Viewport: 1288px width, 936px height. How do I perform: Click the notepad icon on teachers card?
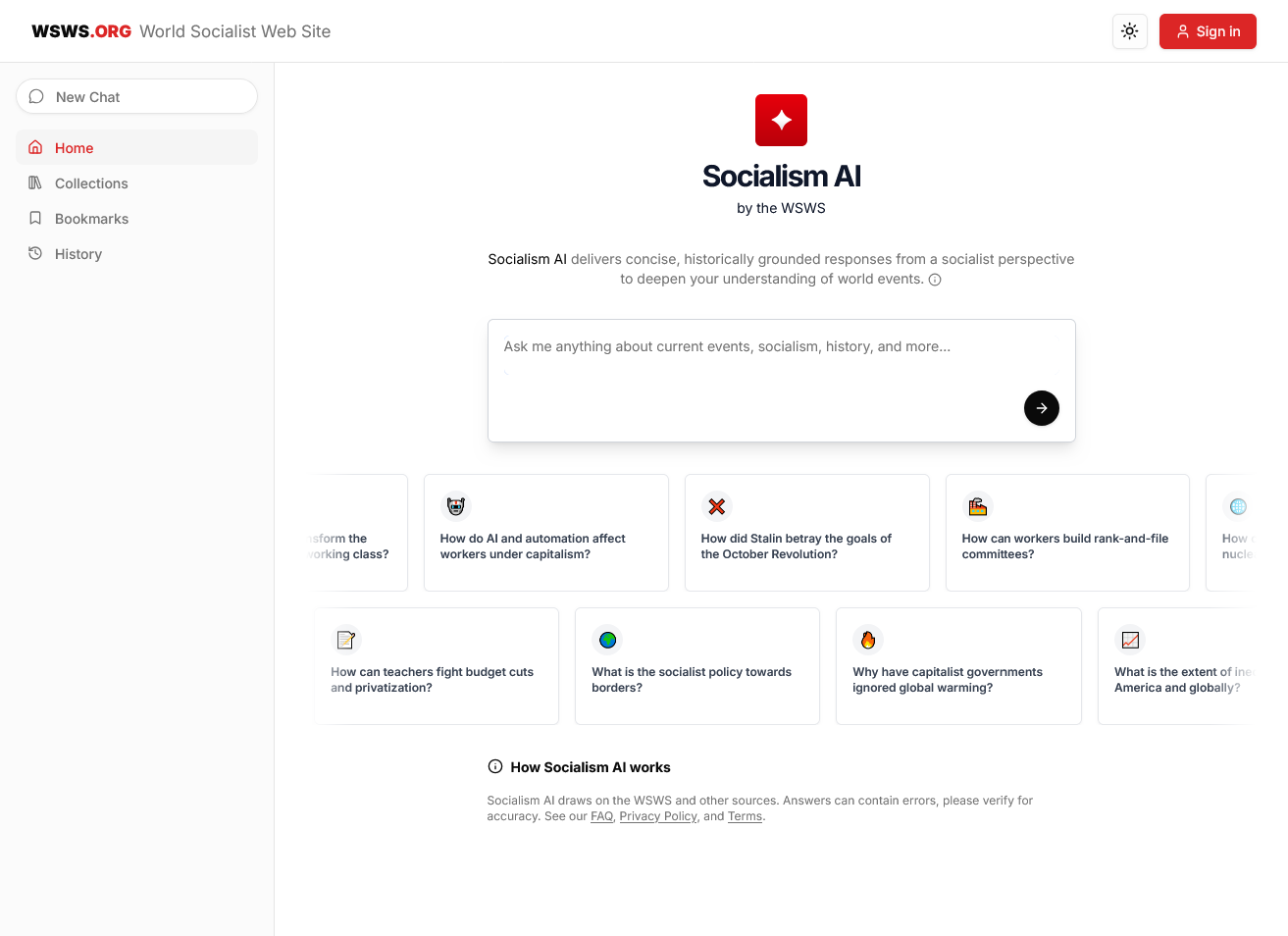click(346, 640)
